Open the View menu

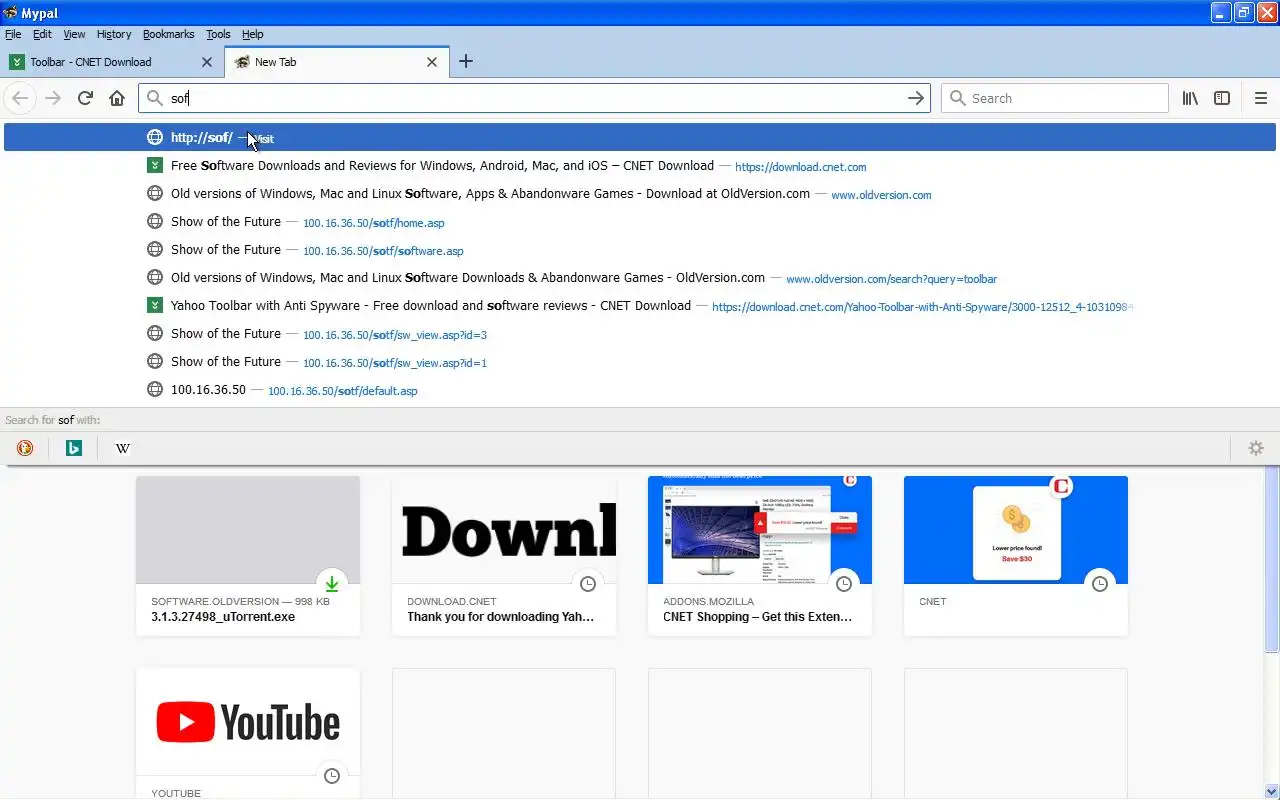[74, 34]
